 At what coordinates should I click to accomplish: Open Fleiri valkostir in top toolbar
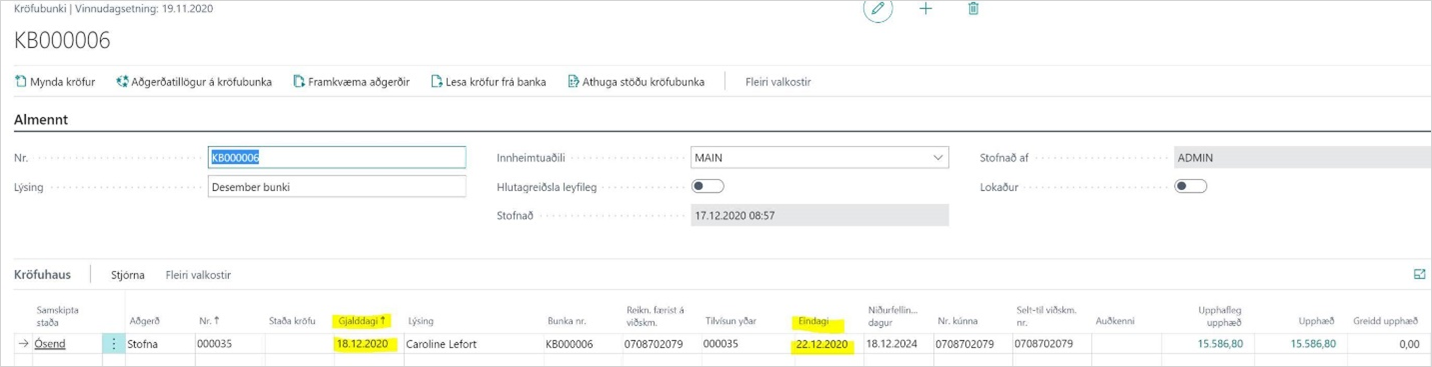(x=778, y=82)
